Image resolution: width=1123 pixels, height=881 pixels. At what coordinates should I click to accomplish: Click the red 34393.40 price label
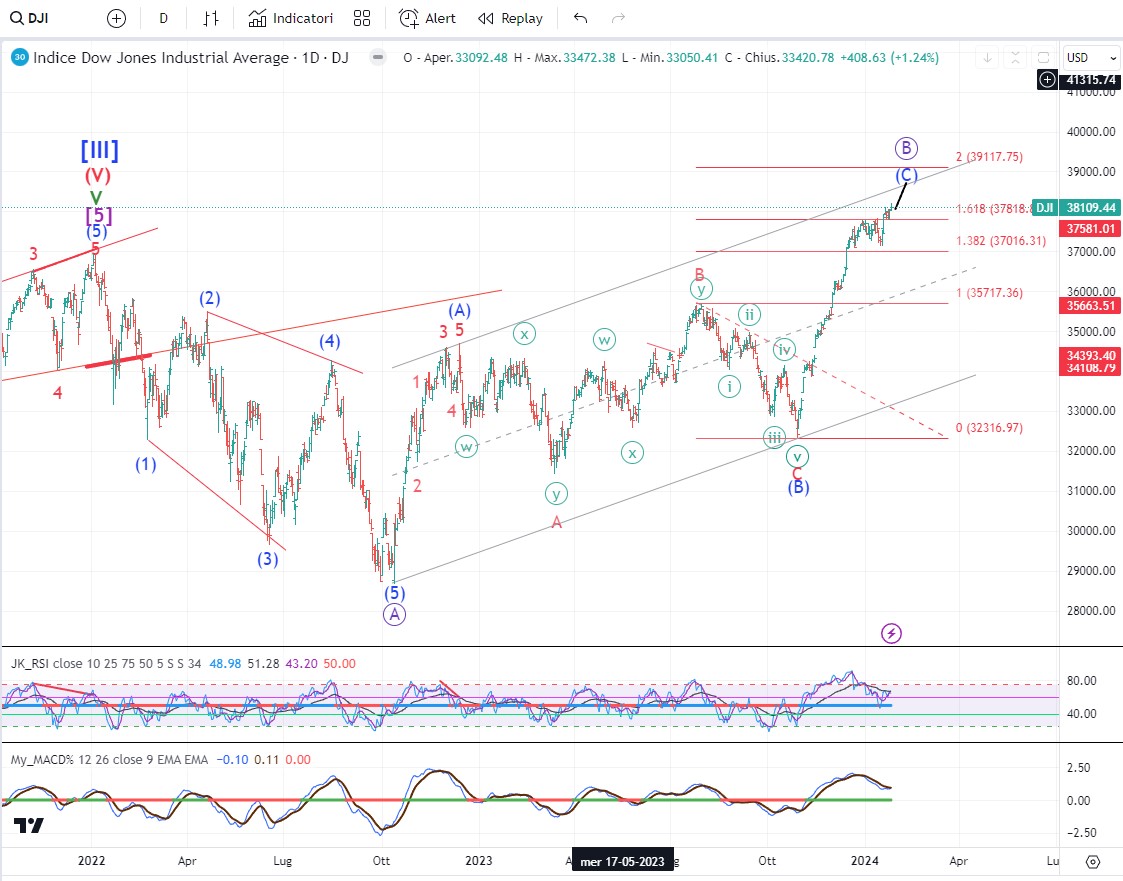1090,355
